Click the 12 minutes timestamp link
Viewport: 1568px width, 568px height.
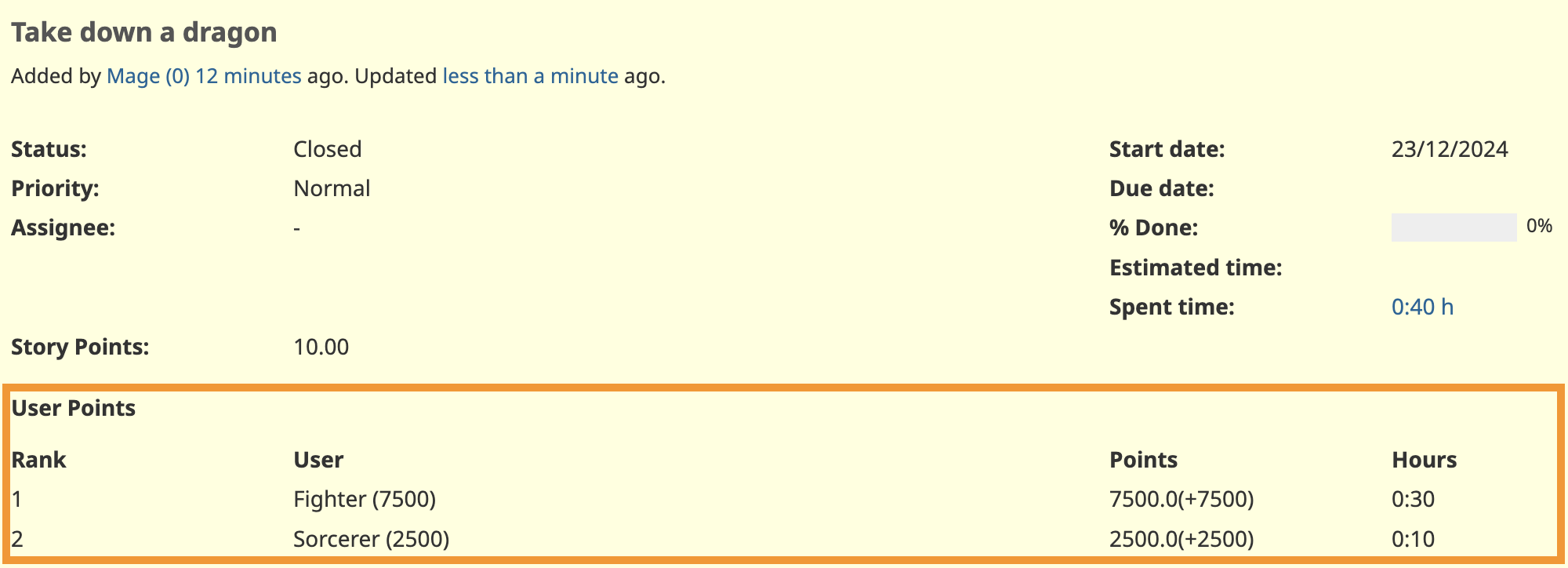pos(249,76)
